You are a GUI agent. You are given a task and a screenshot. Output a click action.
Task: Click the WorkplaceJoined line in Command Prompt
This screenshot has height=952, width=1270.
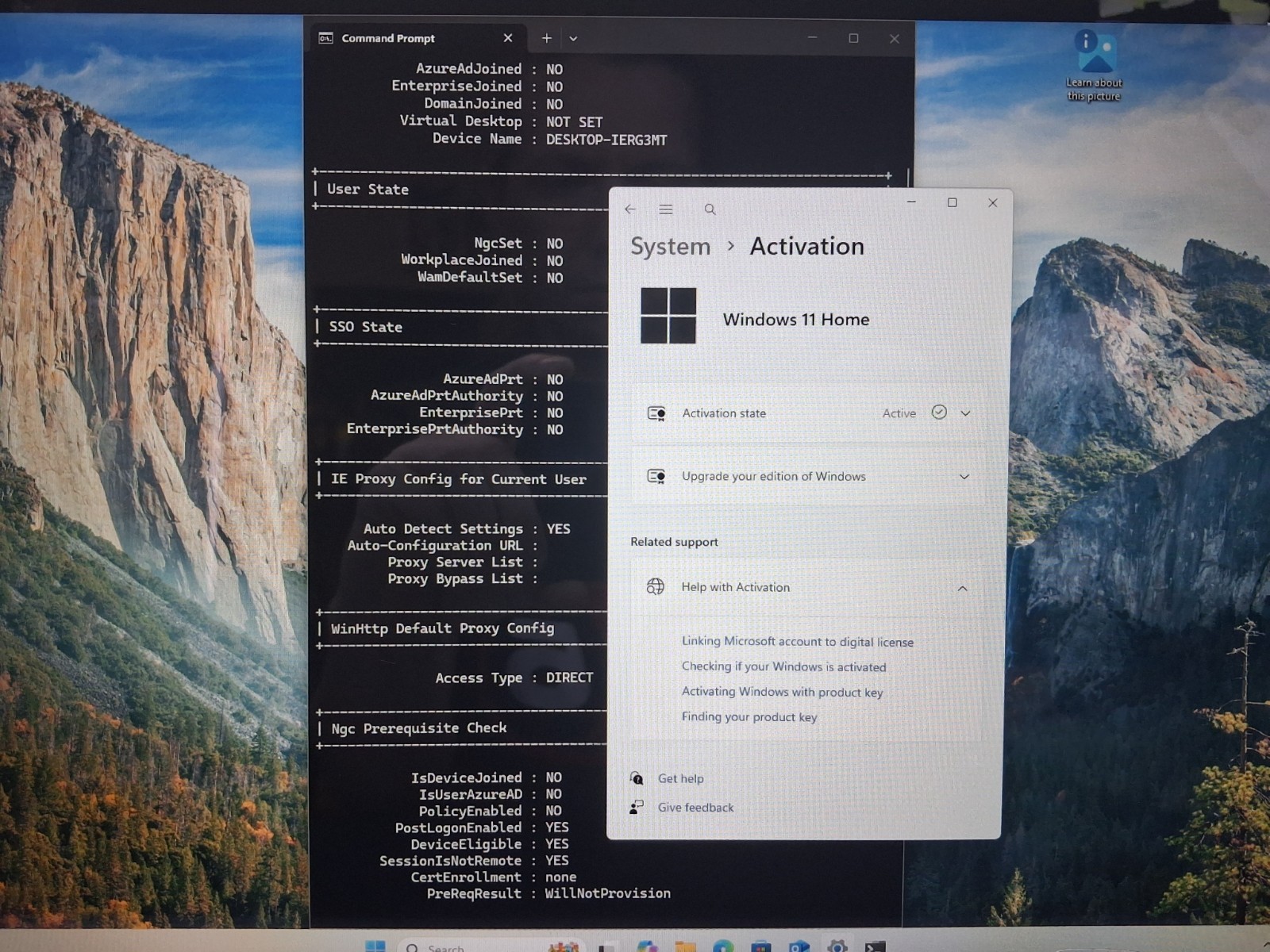click(x=482, y=260)
